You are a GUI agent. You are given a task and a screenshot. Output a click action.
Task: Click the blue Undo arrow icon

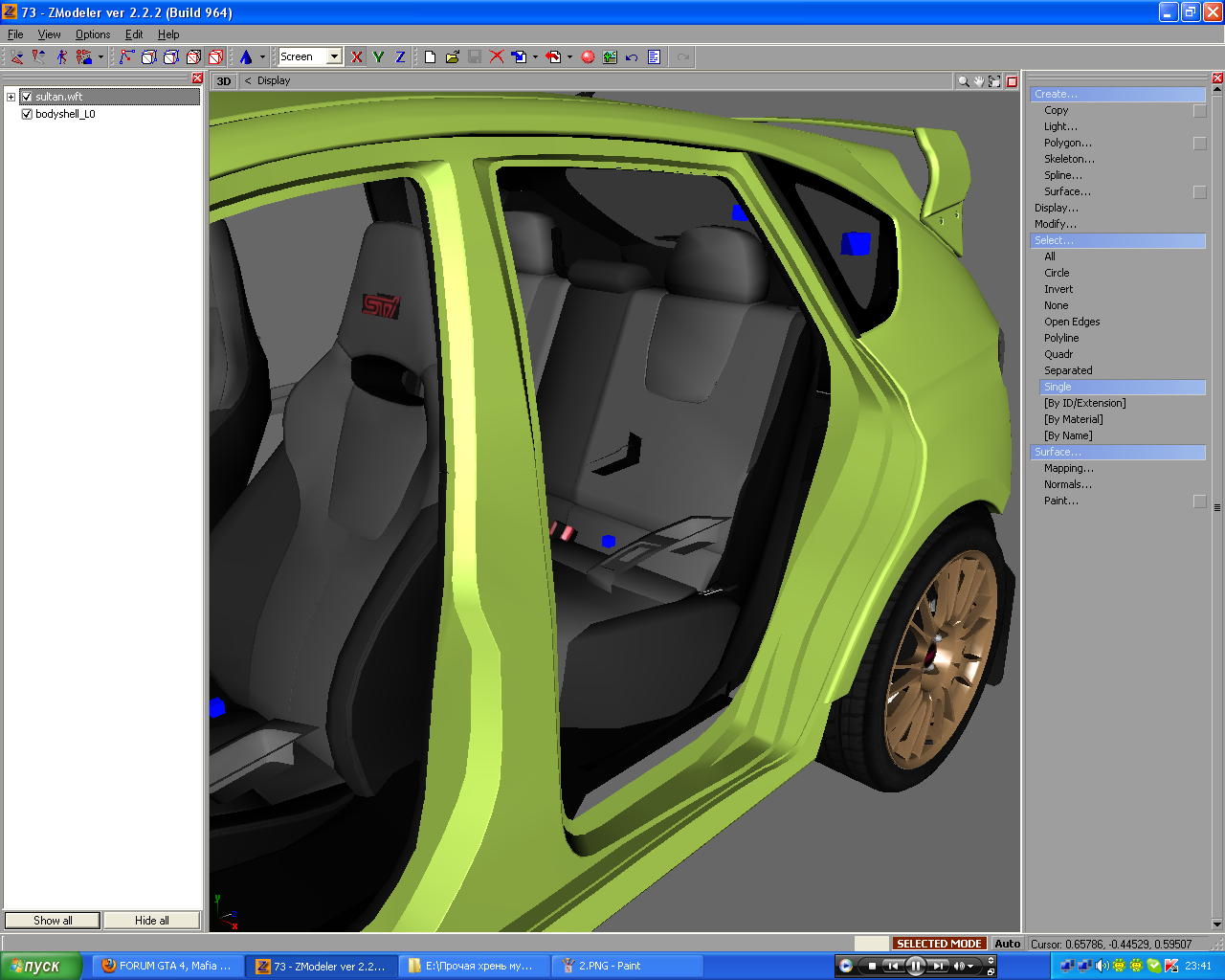pos(632,57)
